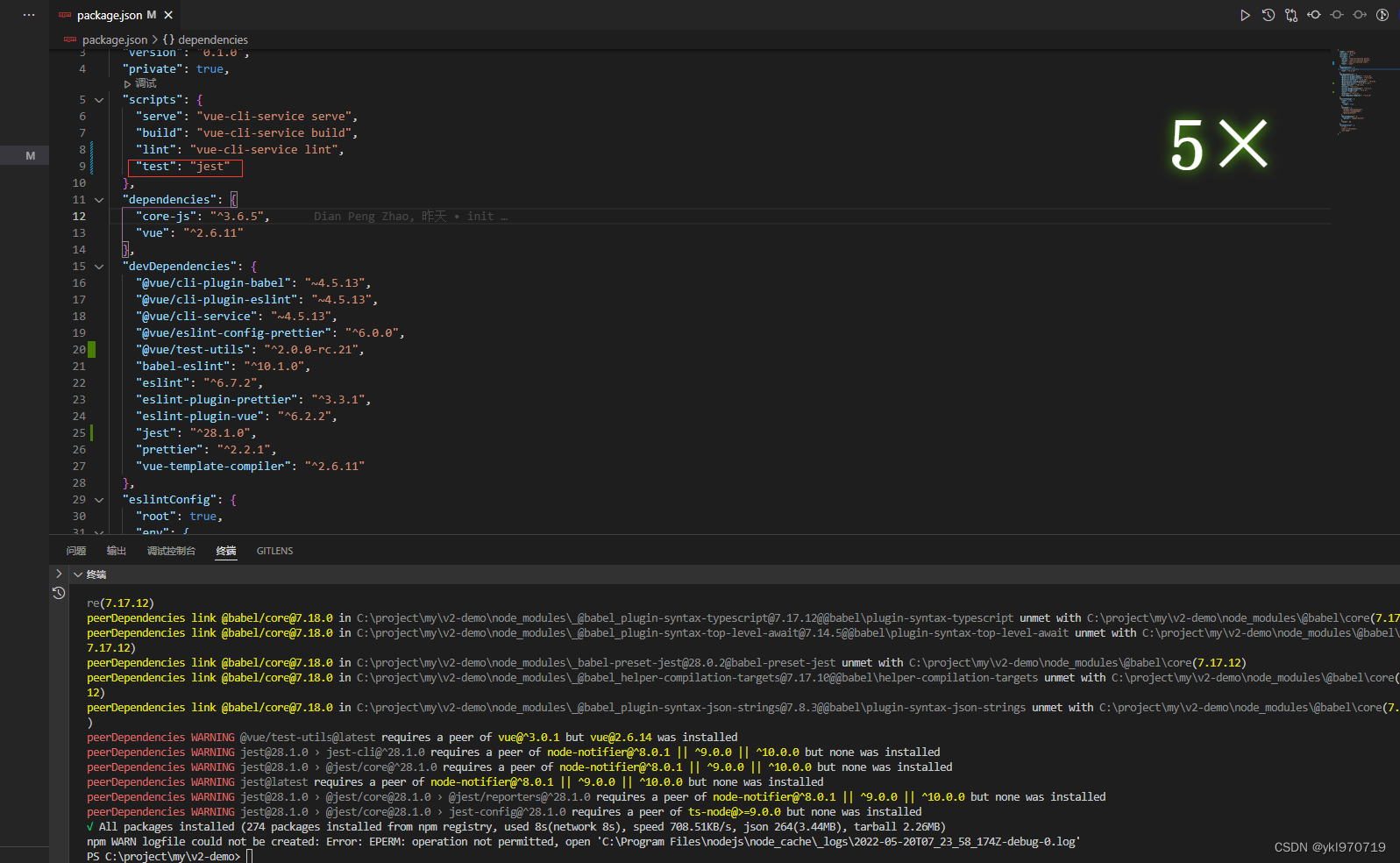Open file history with the clock icon
The image size is (1400, 863).
coord(1268,15)
